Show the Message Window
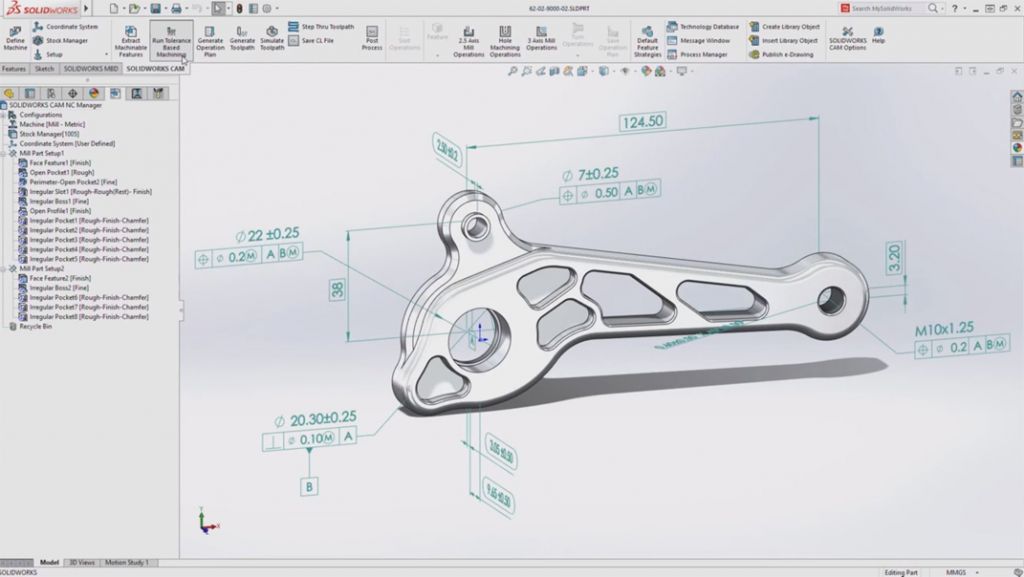 pos(706,40)
